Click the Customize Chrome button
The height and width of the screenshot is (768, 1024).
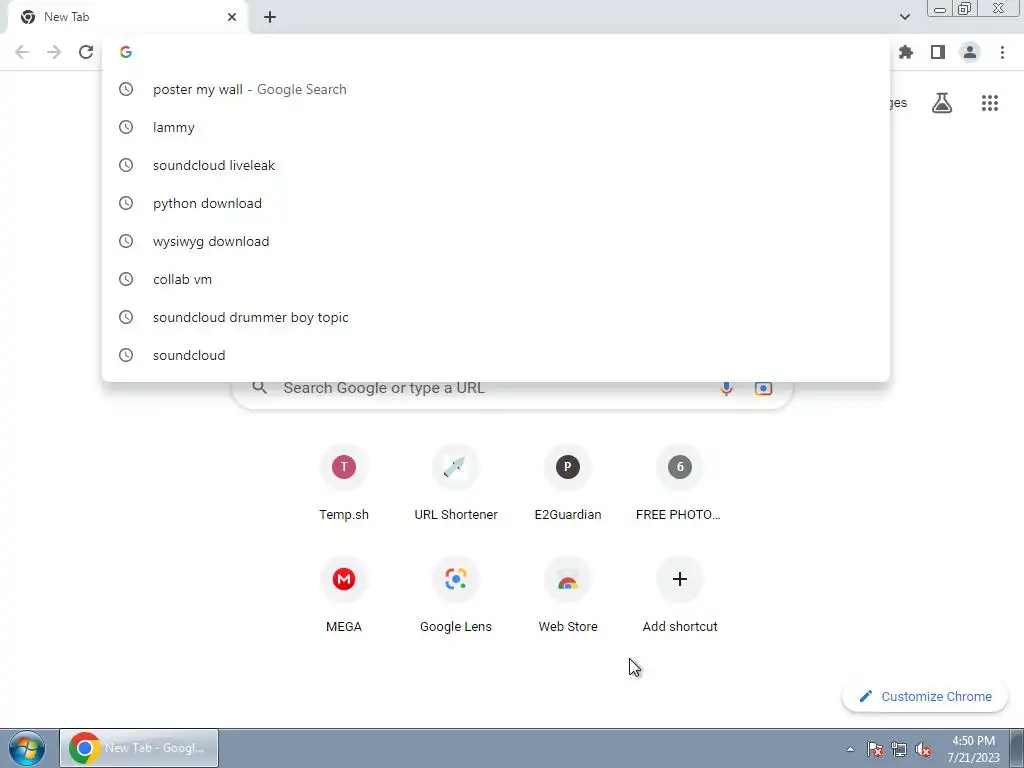(925, 697)
